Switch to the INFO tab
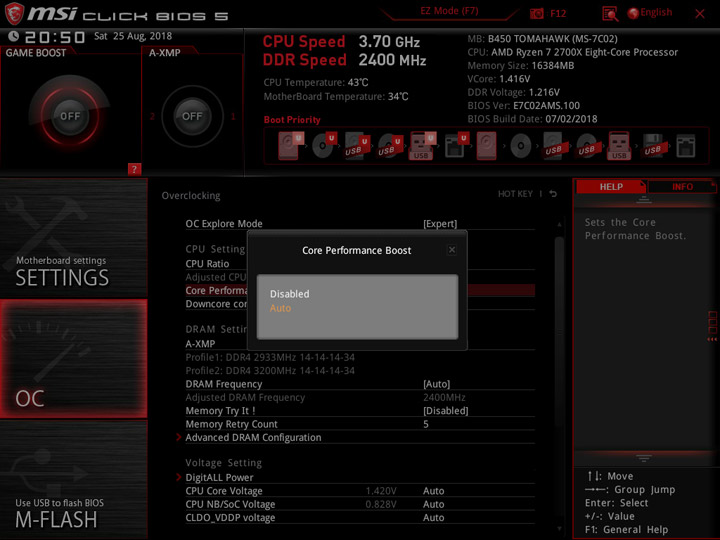Viewport: 720px width, 540px height. [682, 186]
